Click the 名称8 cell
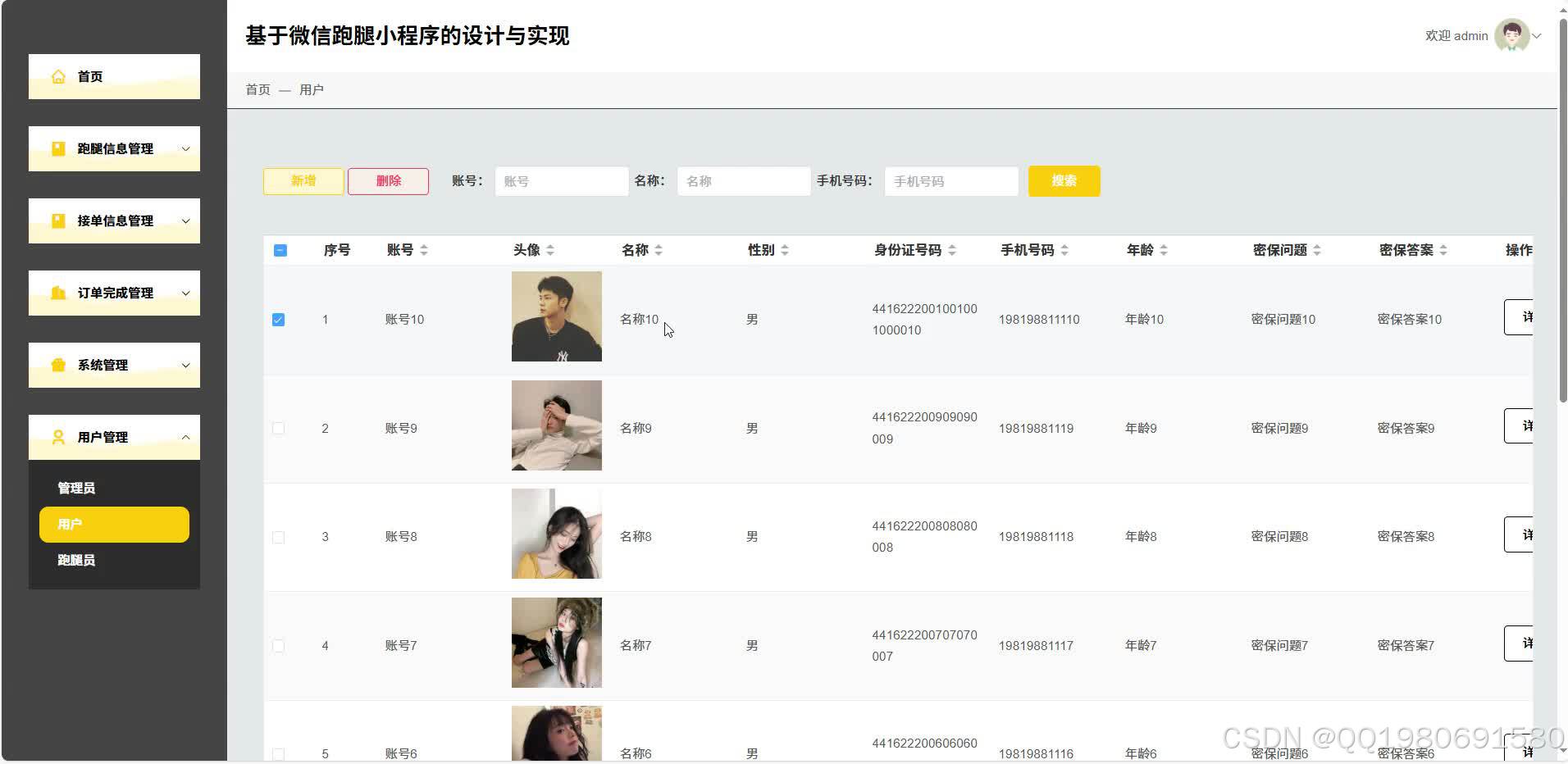The image size is (1568, 764). 636,537
